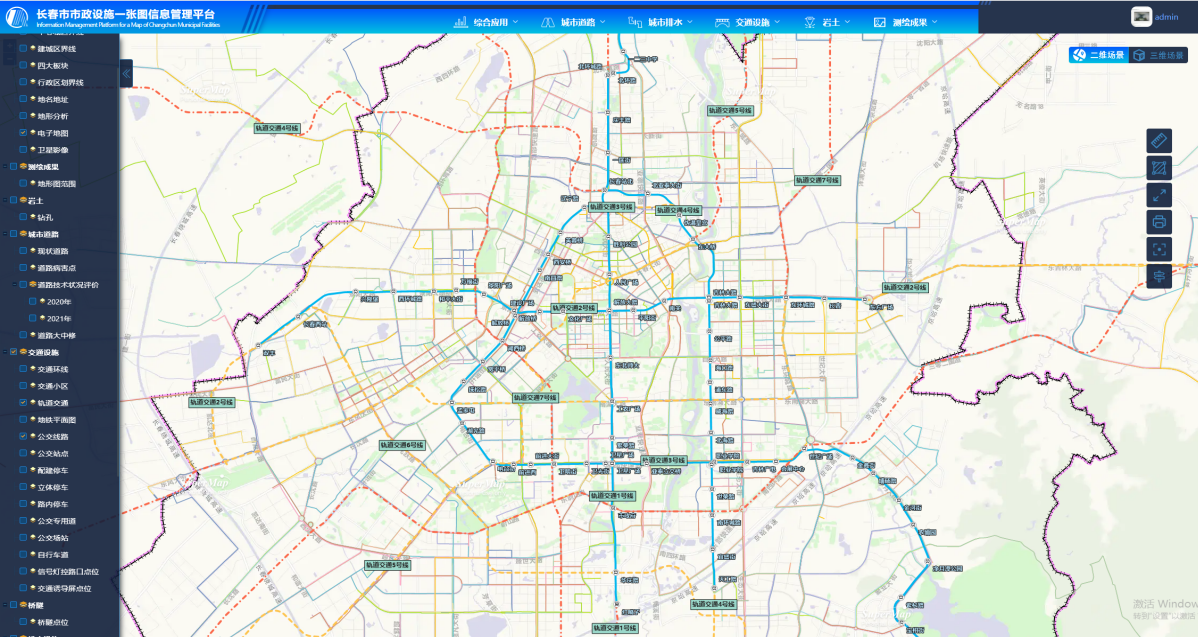
Task: Click the signpost icon in map toolbar
Action: (x=1159, y=276)
